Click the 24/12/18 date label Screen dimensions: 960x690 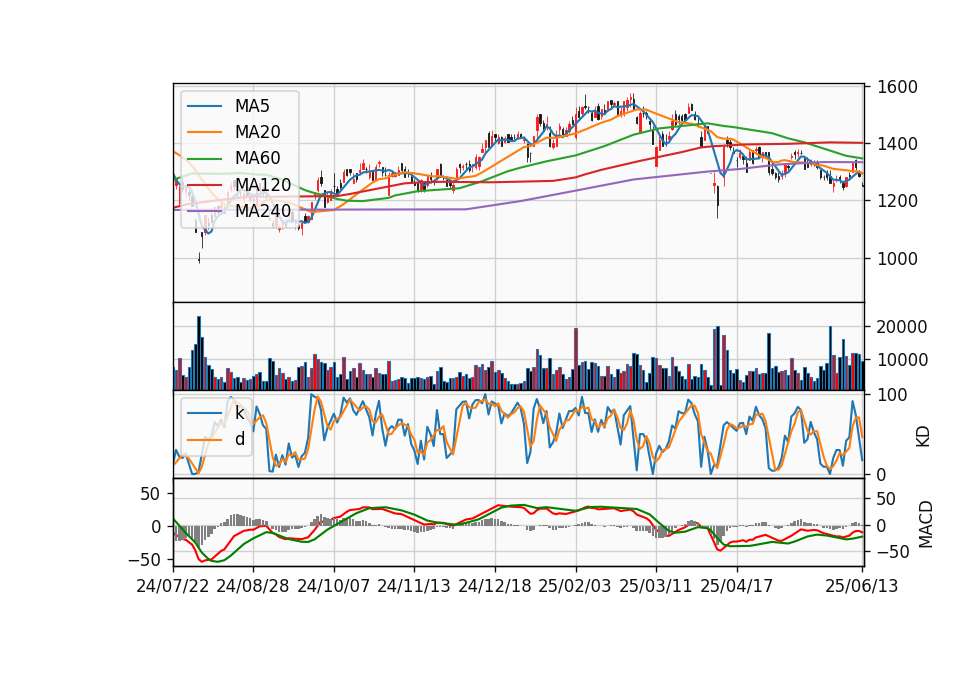coord(495,586)
